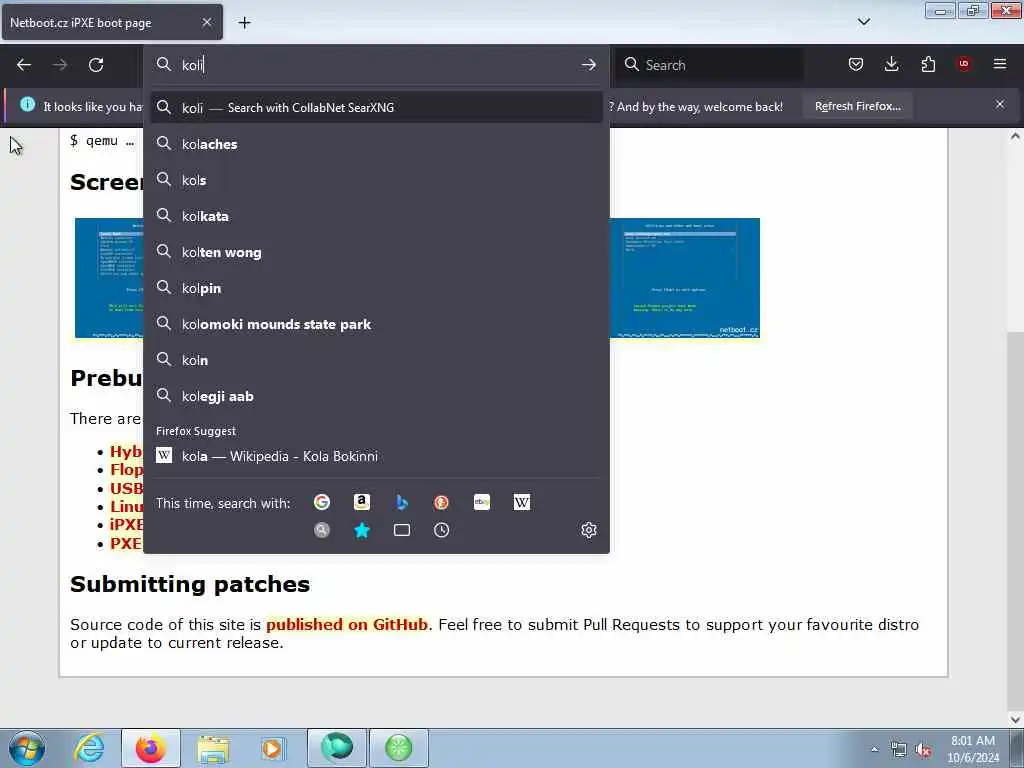1024x768 pixels.
Task: Choose the kolaches suggestion
Action: pyautogui.click(x=376, y=144)
